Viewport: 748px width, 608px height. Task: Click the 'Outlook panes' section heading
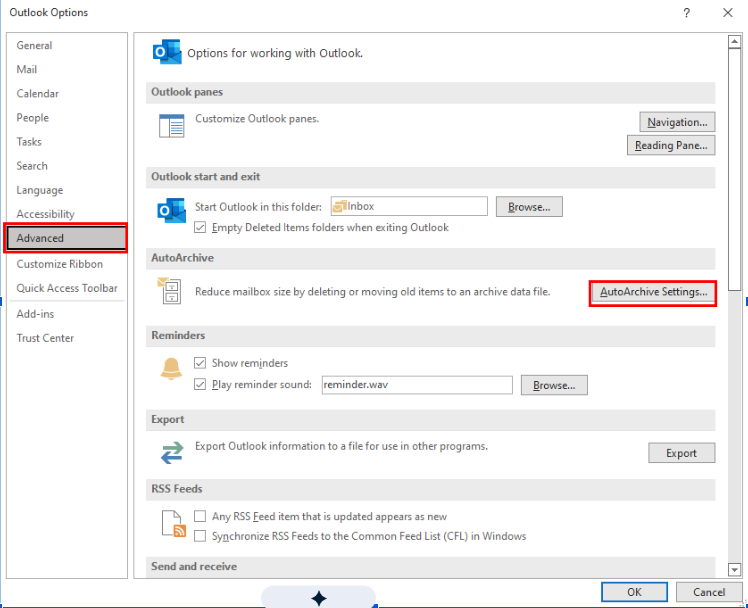tap(187, 92)
